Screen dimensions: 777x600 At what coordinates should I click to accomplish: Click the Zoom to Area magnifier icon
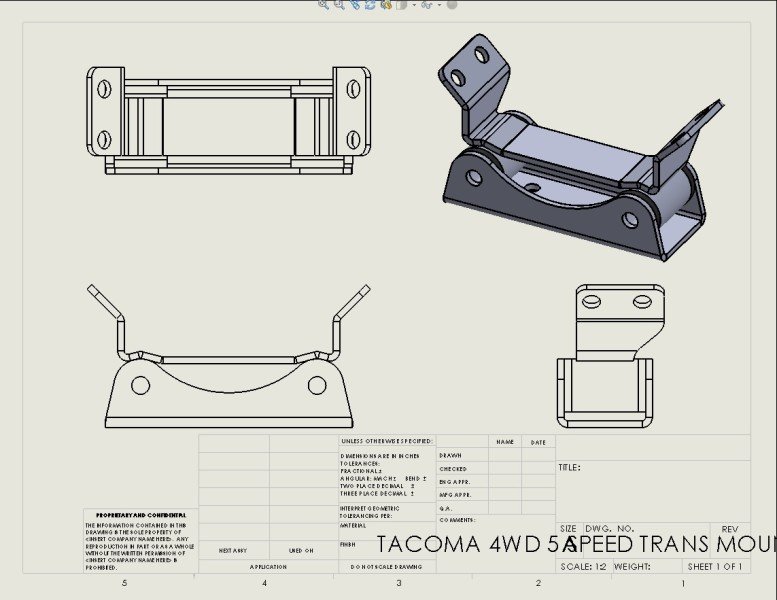339,4
